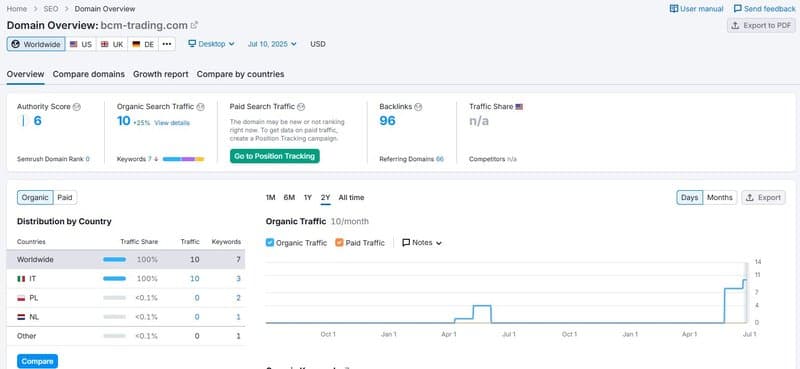Click the Netherlands flag in NL row
This screenshot has width=800, height=369.
pos(21,317)
